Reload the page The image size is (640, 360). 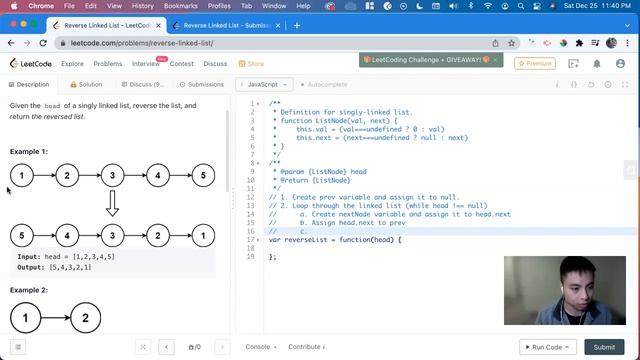(43, 43)
